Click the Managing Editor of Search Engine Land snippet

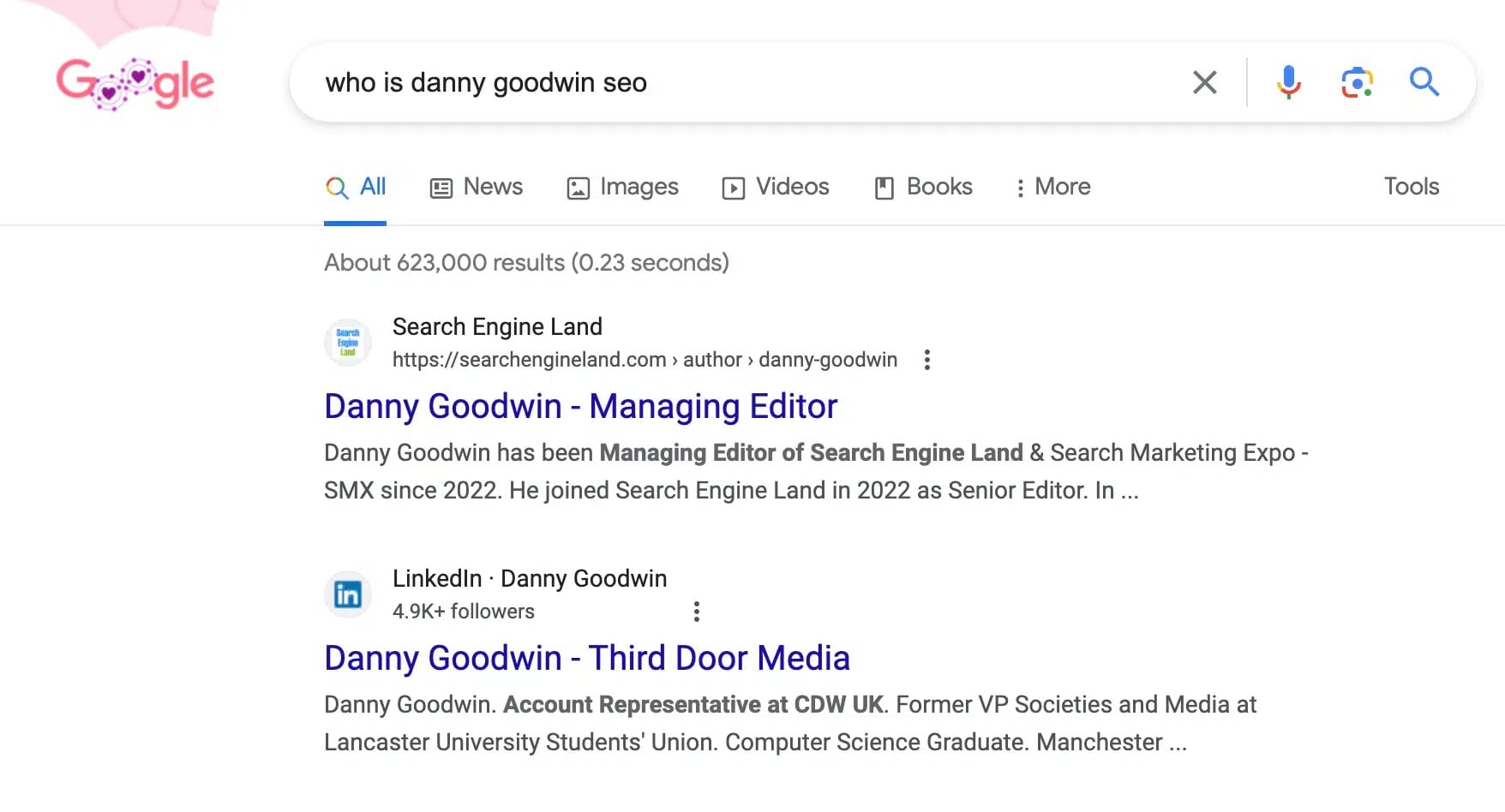tap(811, 452)
